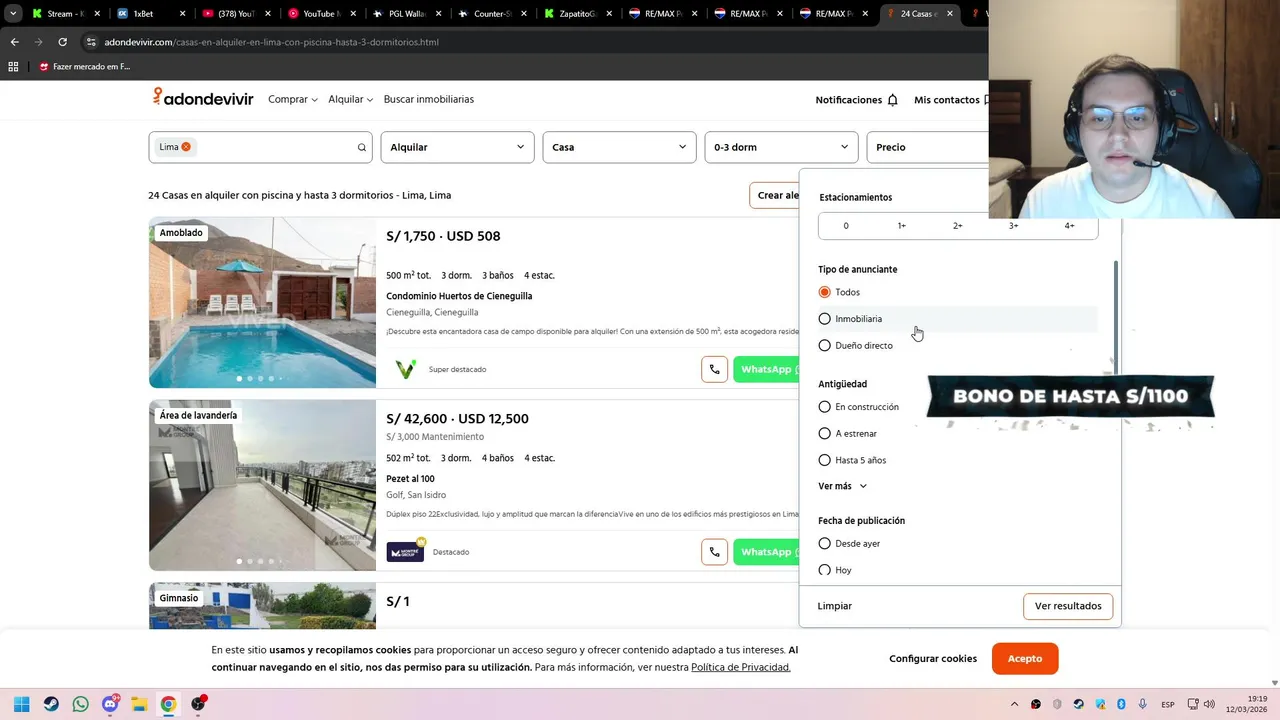Remove the Lima location chip
Screen dimensions: 1280x720
[186, 147]
